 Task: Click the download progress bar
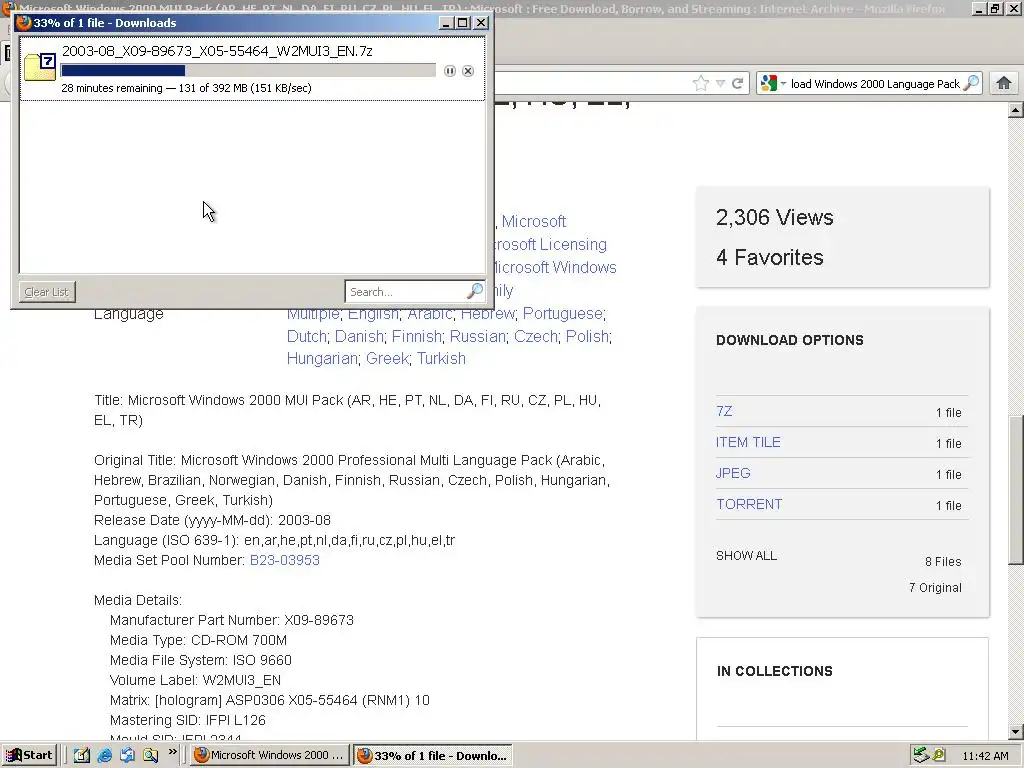pos(248,71)
